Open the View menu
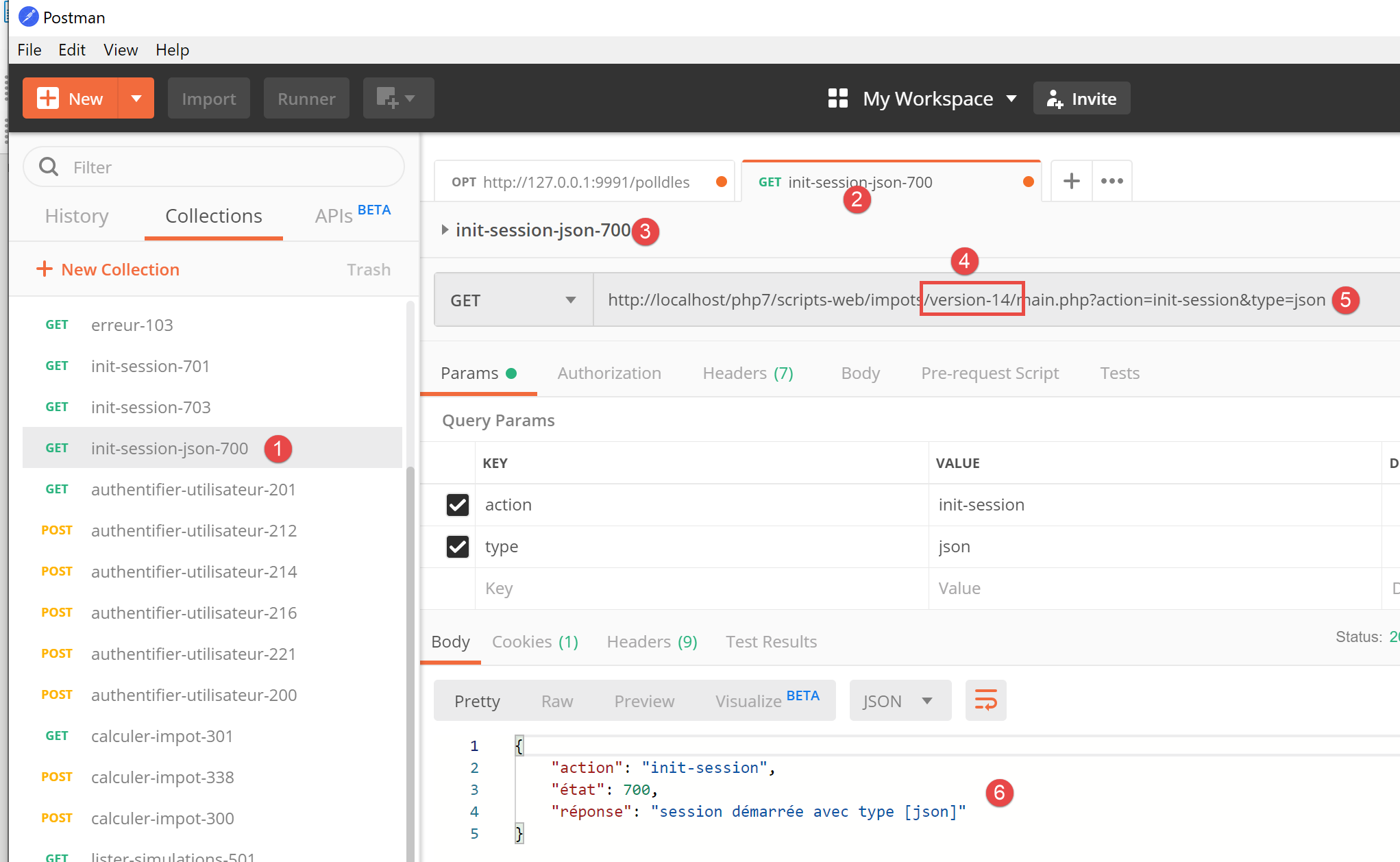1400x862 pixels. (120, 50)
